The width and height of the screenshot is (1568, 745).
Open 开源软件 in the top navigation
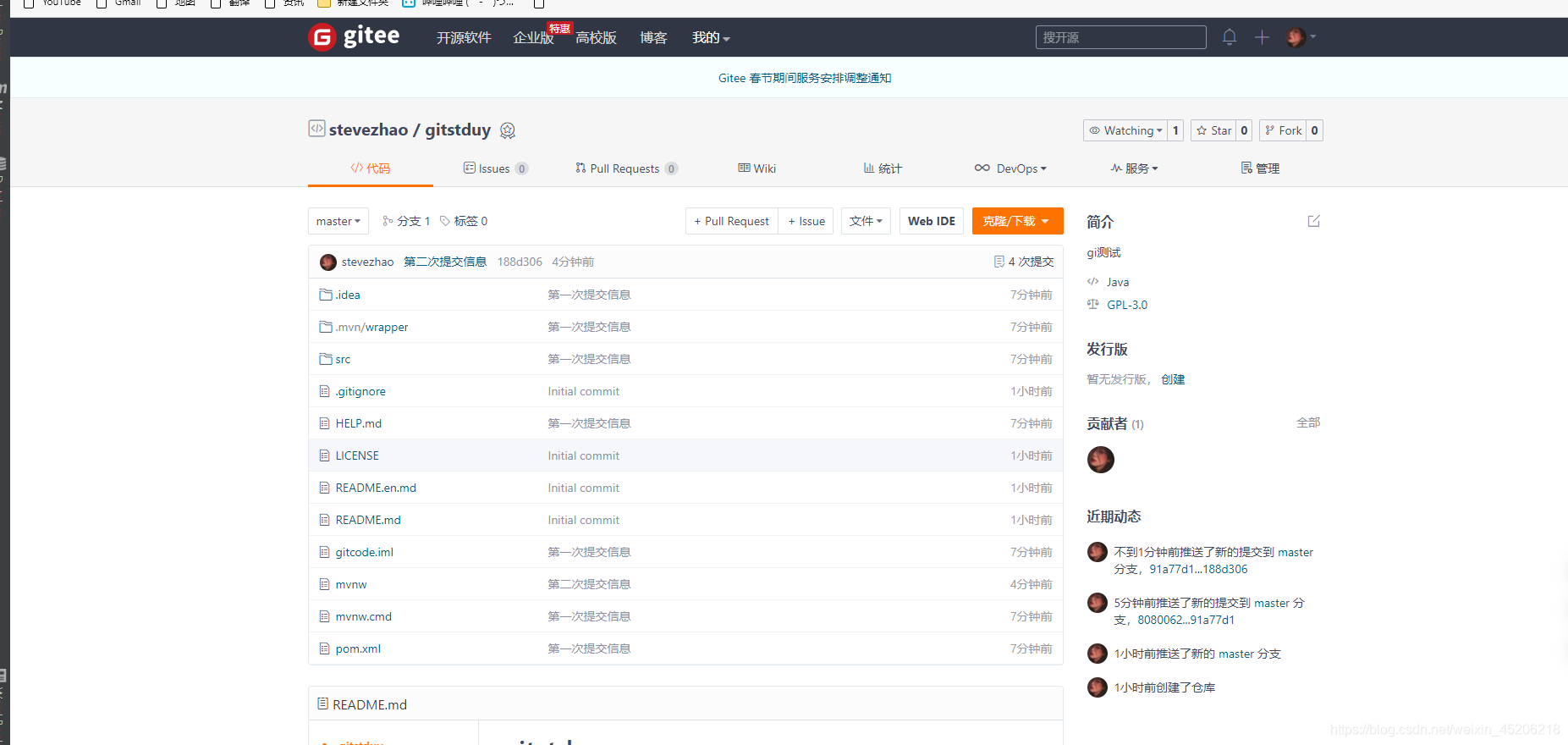464,37
